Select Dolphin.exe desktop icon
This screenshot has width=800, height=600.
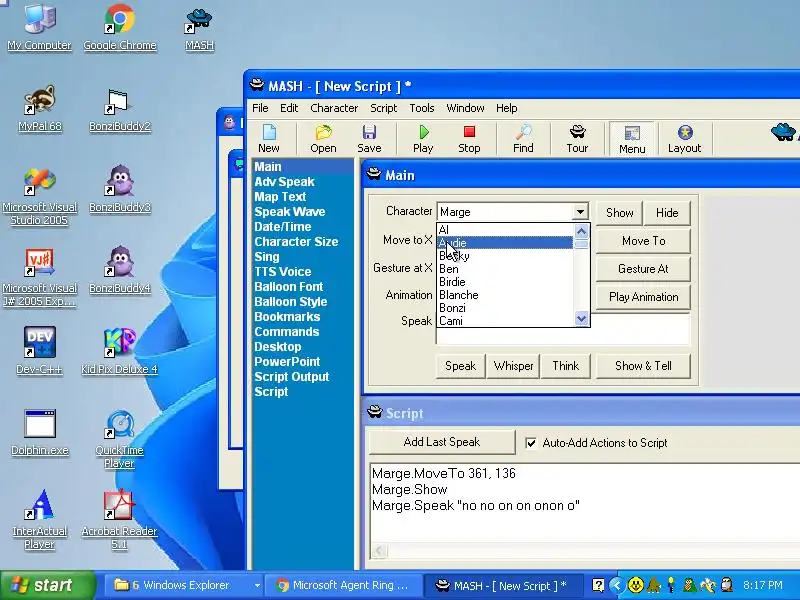[39, 432]
